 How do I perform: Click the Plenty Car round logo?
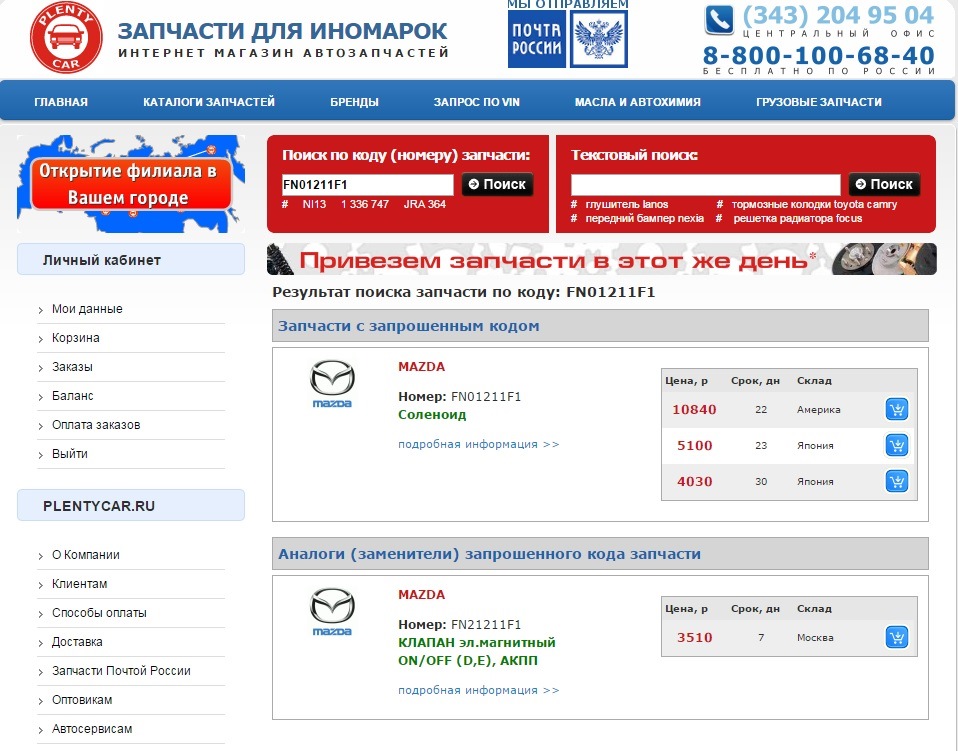66,37
